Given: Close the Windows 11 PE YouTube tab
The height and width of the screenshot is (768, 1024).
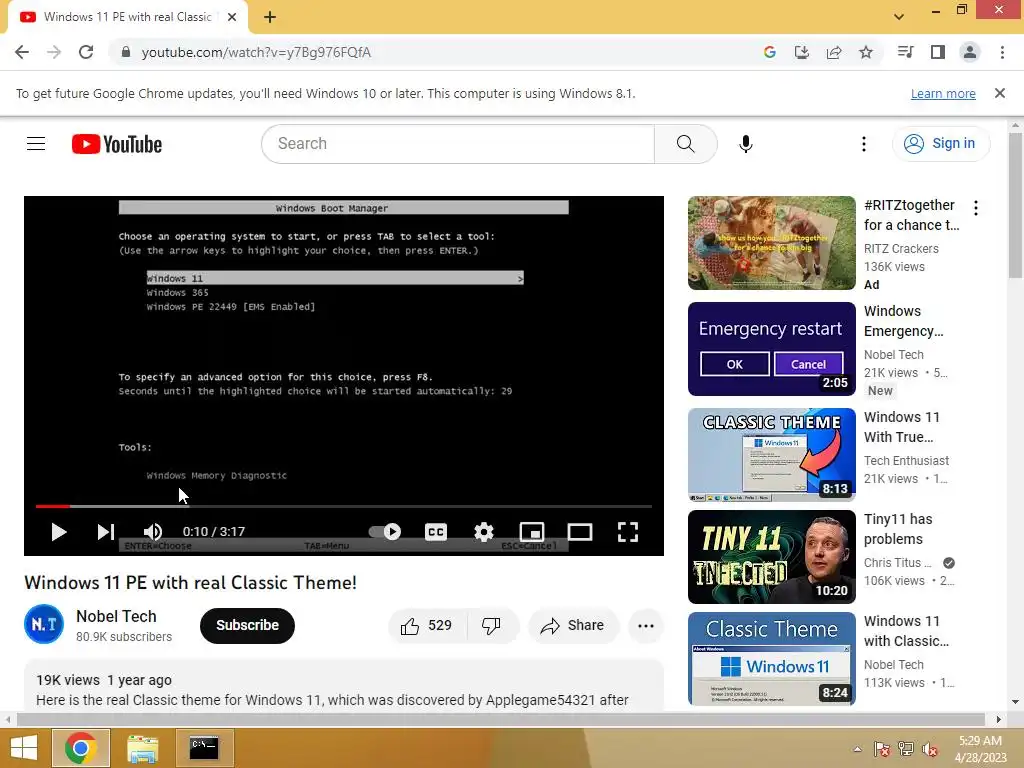Looking at the screenshot, I should click(x=232, y=17).
